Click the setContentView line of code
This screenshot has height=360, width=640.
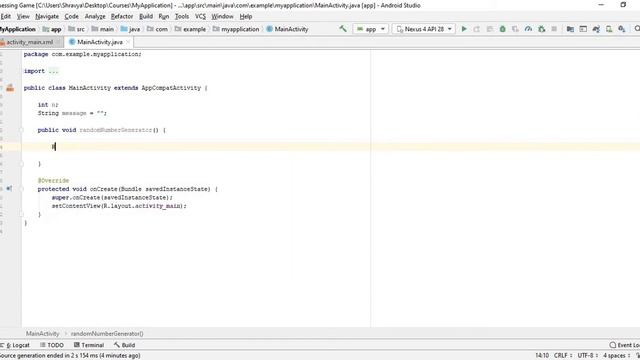click(x=119, y=206)
